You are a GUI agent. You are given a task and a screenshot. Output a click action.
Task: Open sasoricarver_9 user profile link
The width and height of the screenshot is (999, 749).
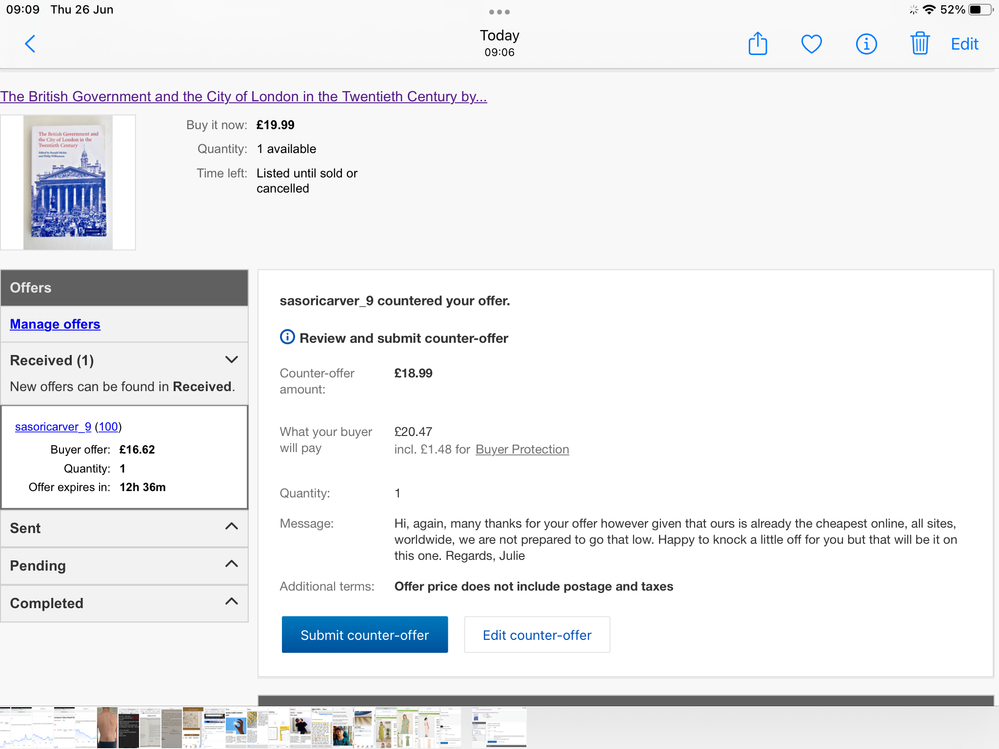pos(53,427)
